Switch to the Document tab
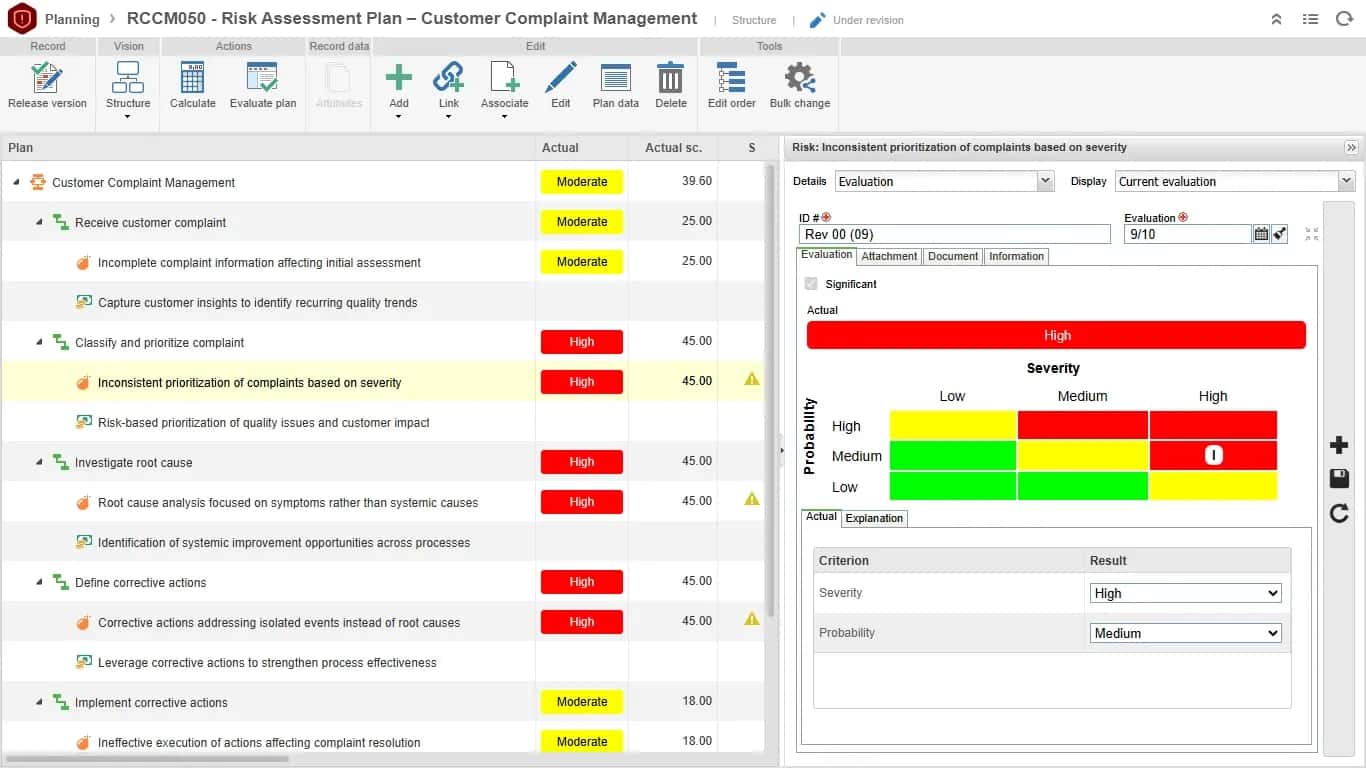 [953, 256]
